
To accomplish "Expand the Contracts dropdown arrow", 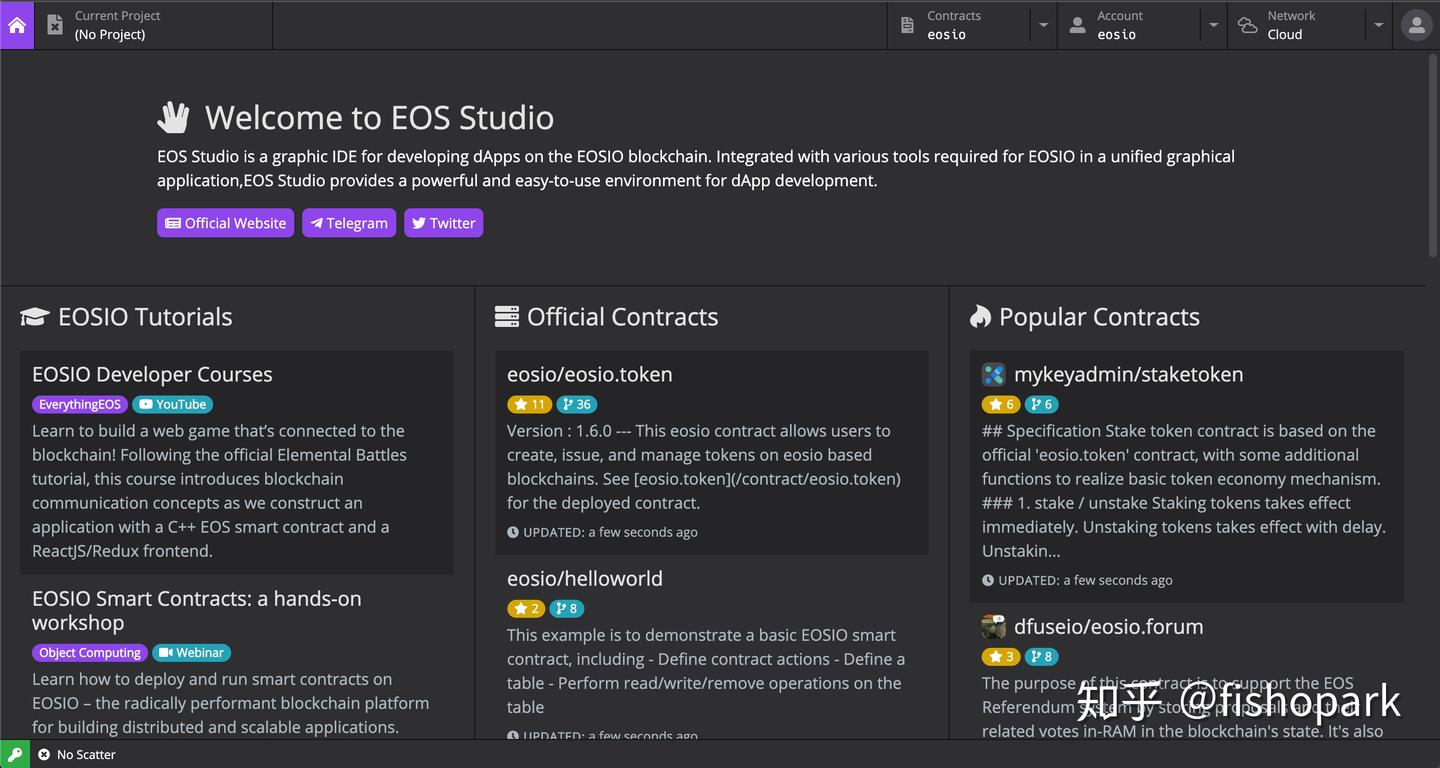I will click(1043, 26).
